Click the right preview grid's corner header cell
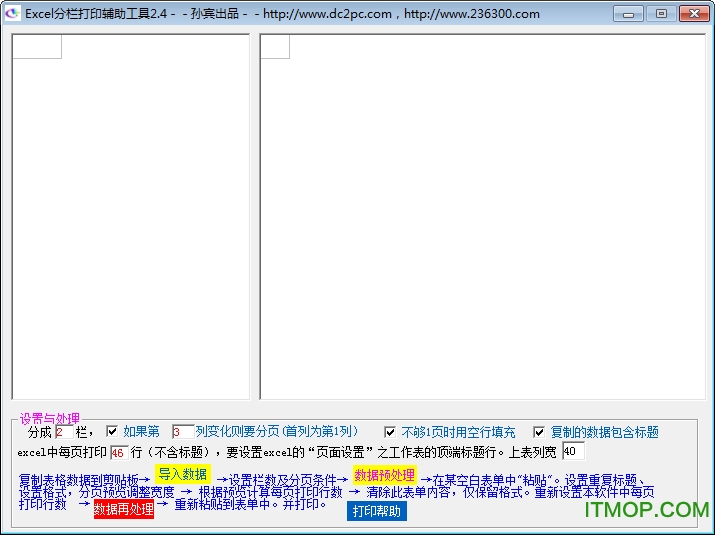The height and width of the screenshot is (535, 715). click(275, 47)
